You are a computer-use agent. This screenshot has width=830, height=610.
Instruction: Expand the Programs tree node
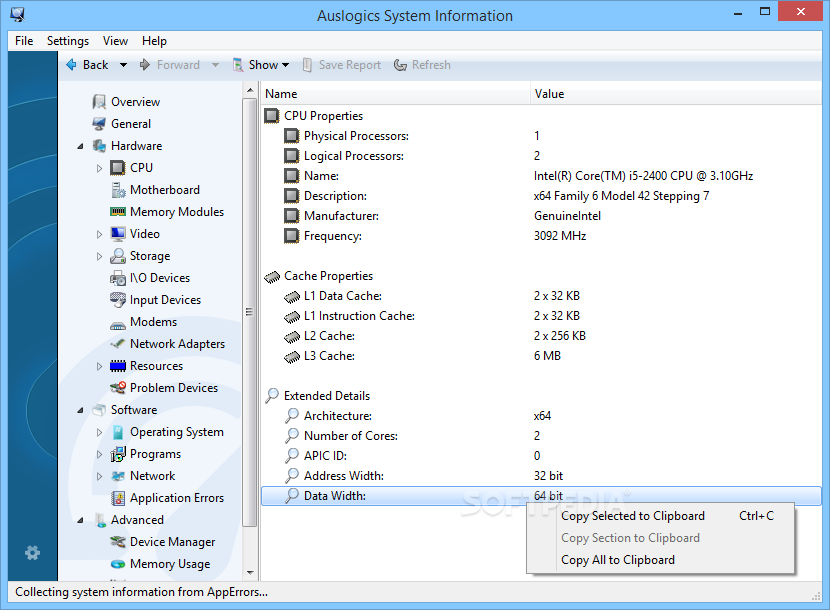[99, 454]
